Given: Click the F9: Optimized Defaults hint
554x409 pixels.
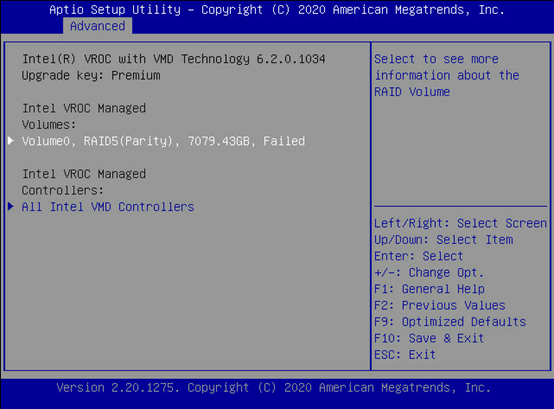Looking at the screenshot, I should [x=450, y=322].
